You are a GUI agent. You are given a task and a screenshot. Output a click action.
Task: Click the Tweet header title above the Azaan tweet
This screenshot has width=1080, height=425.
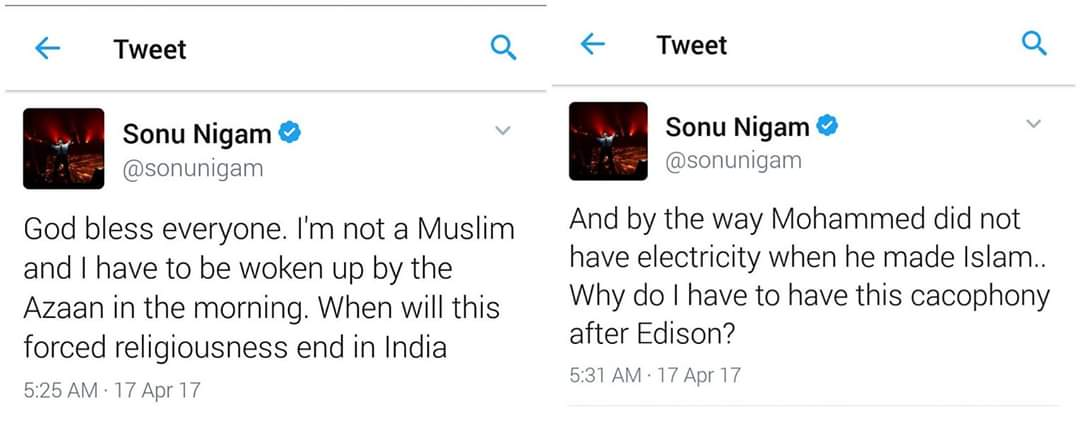tap(150, 49)
